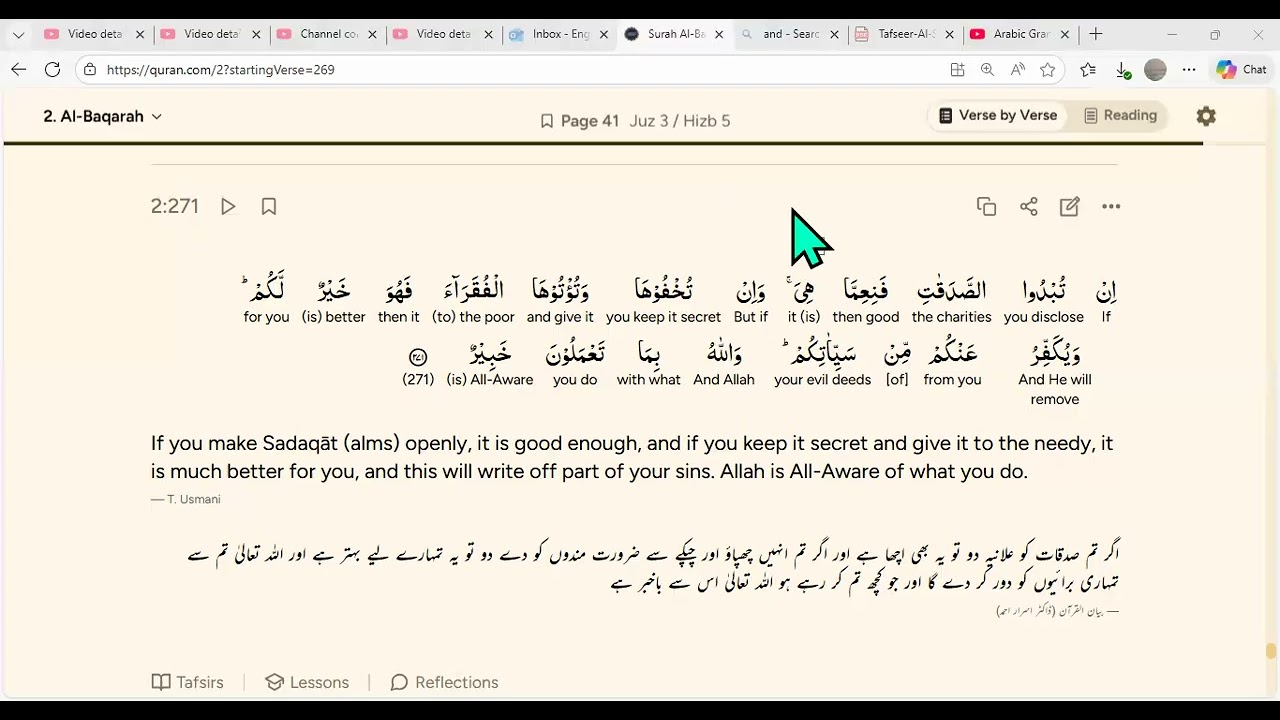Open the verse's three-dot more options

pyautogui.click(x=1111, y=206)
